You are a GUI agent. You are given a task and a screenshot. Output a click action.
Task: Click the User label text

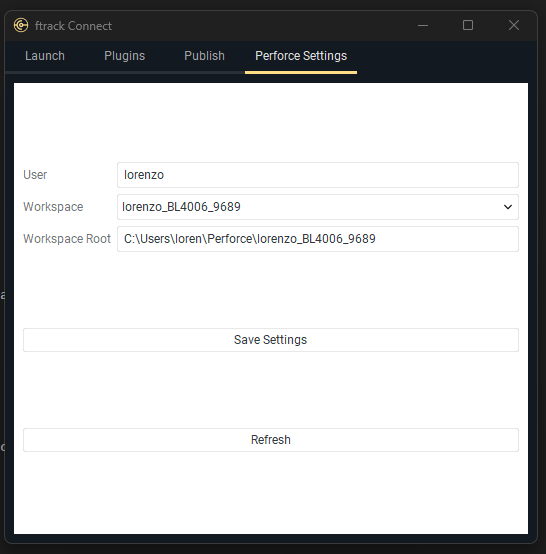[x=35, y=175]
